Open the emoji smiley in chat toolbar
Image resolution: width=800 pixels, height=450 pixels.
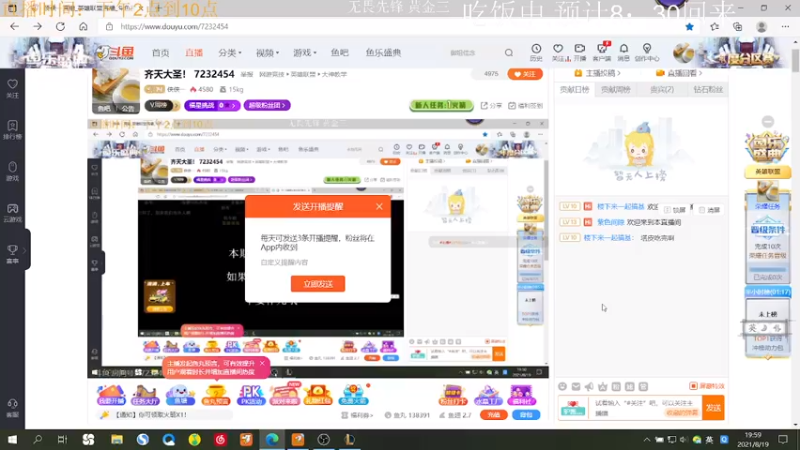[562, 387]
